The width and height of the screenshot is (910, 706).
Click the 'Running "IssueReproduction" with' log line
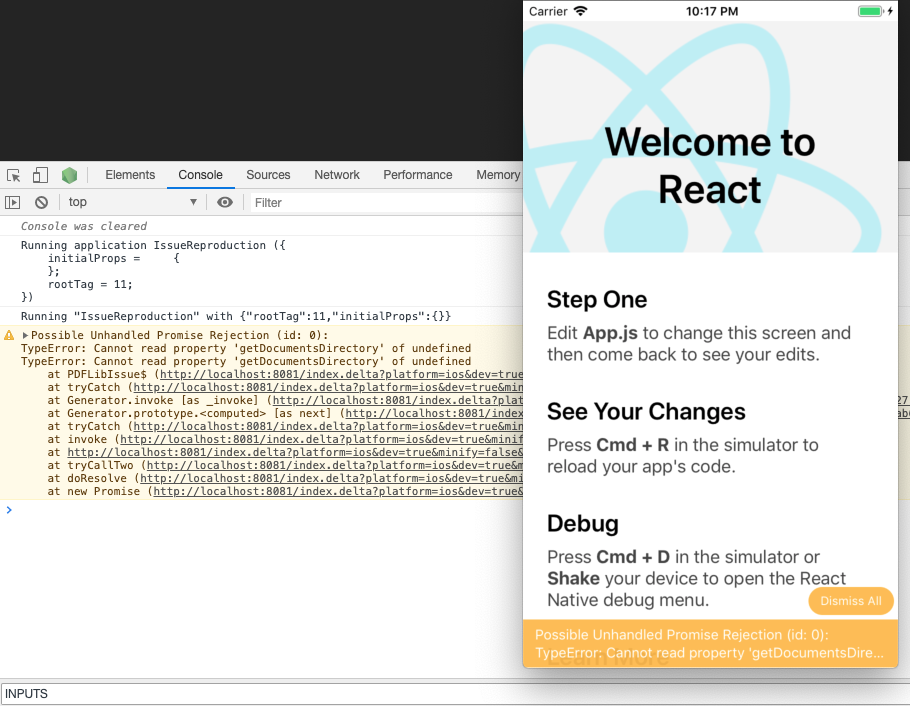(x=236, y=316)
